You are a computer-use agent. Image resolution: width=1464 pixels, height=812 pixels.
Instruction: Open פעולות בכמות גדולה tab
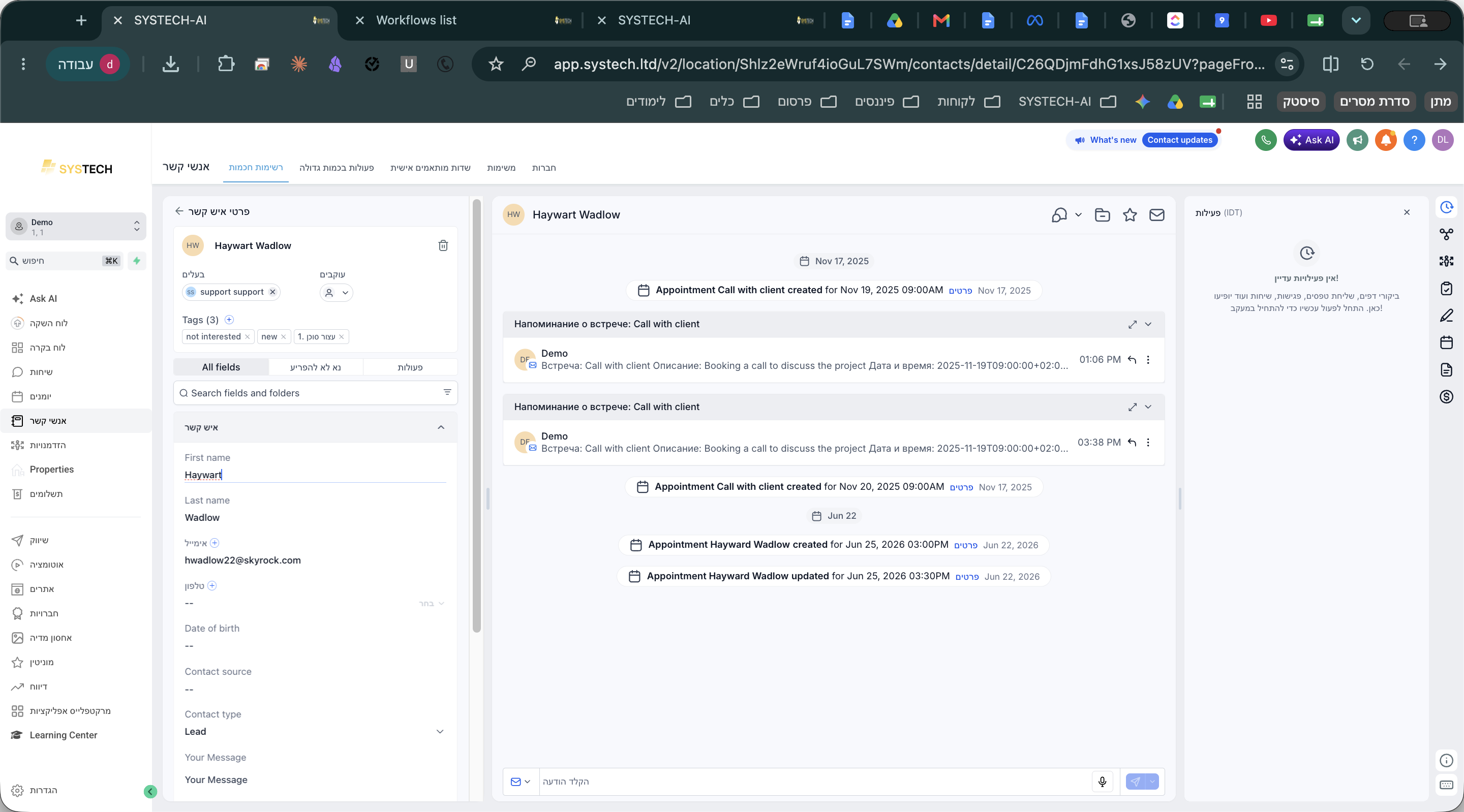(x=337, y=168)
